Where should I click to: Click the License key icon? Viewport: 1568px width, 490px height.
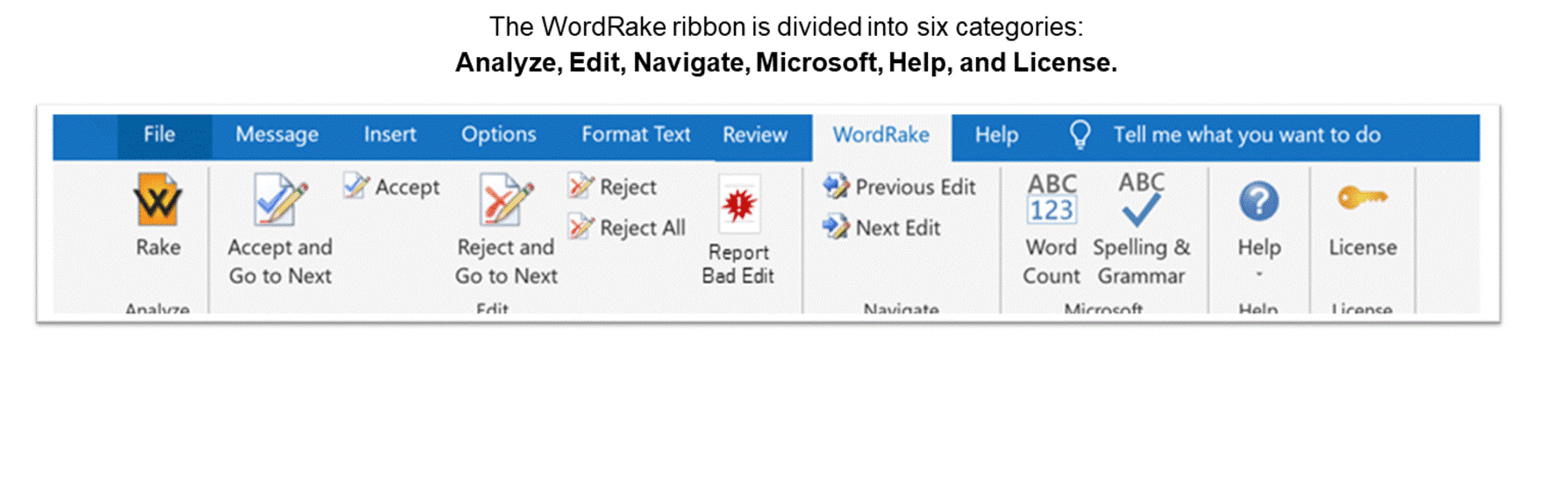(x=1362, y=198)
